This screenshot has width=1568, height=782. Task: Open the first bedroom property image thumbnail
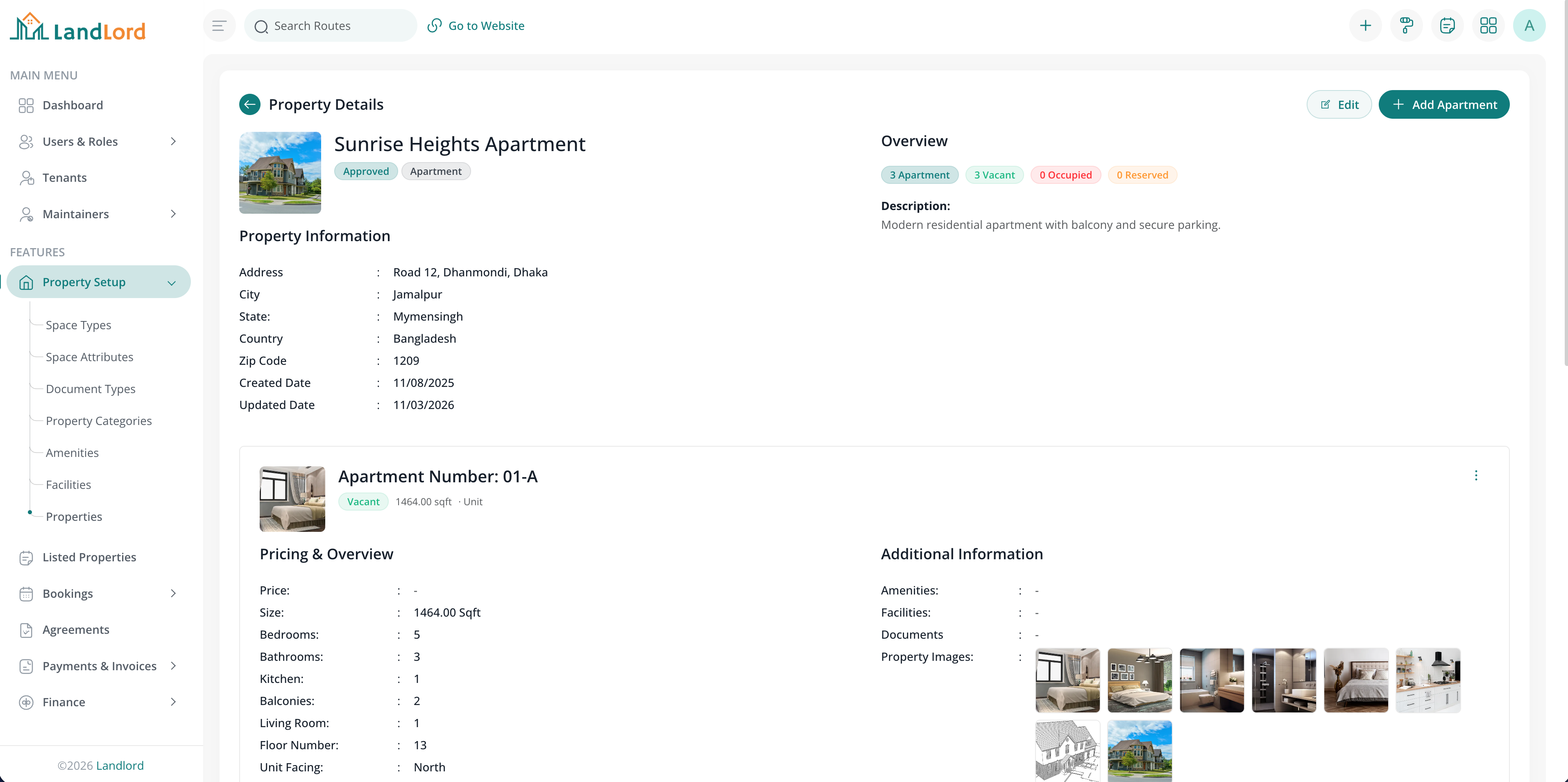(1067, 680)
